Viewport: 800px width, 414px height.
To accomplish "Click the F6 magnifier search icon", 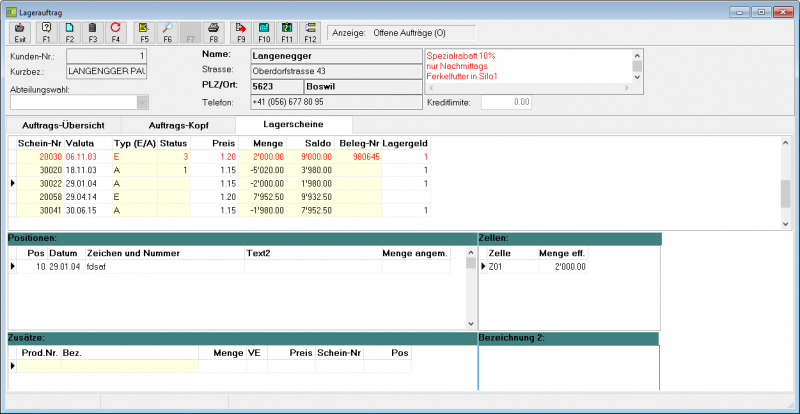I will pyautogui.click(x=167, y=32).
